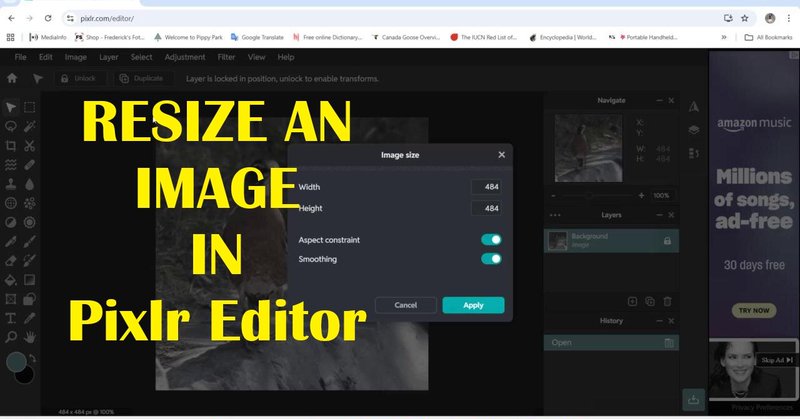Image resolution: width=800 pixels, height=419 pixels.
Task: Select the Draw brush tool
Action: [30, 241]
